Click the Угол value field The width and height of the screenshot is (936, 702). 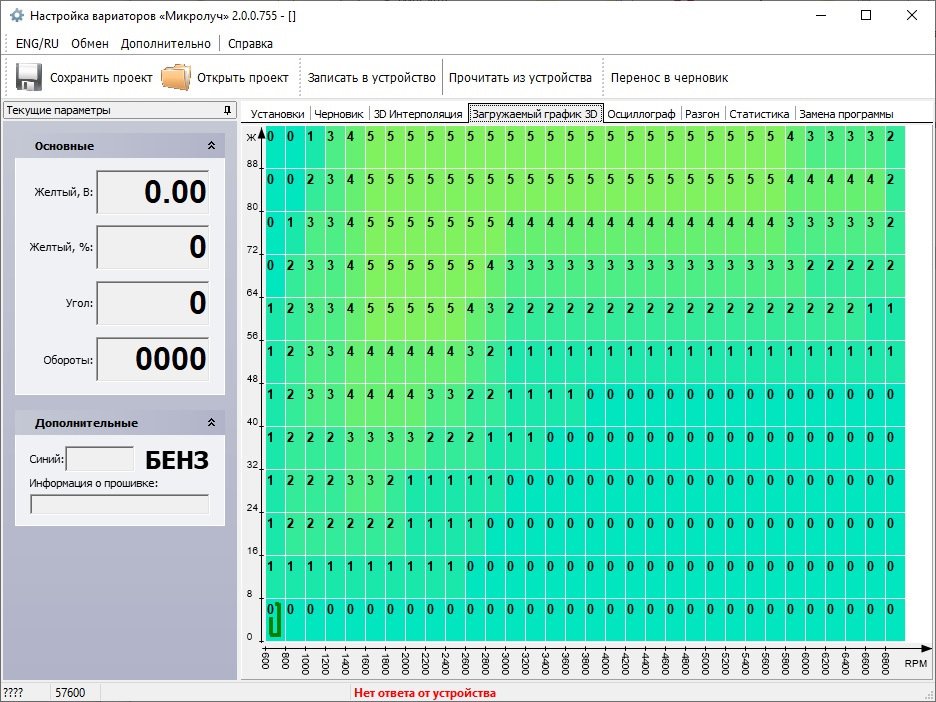pos(153,303)
